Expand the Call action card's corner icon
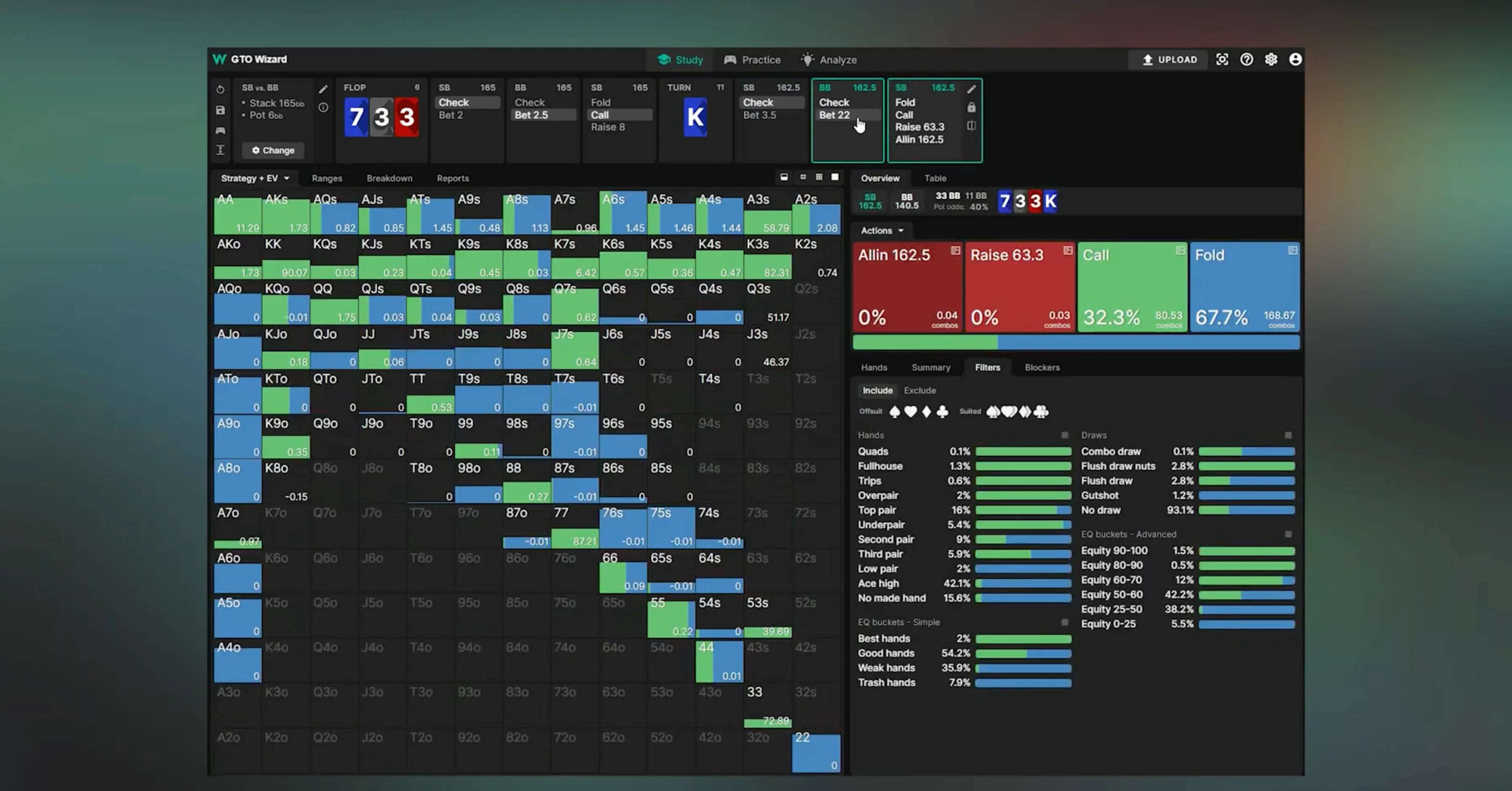Viewport: 1512px width, 791px height. coord(1180,251)
